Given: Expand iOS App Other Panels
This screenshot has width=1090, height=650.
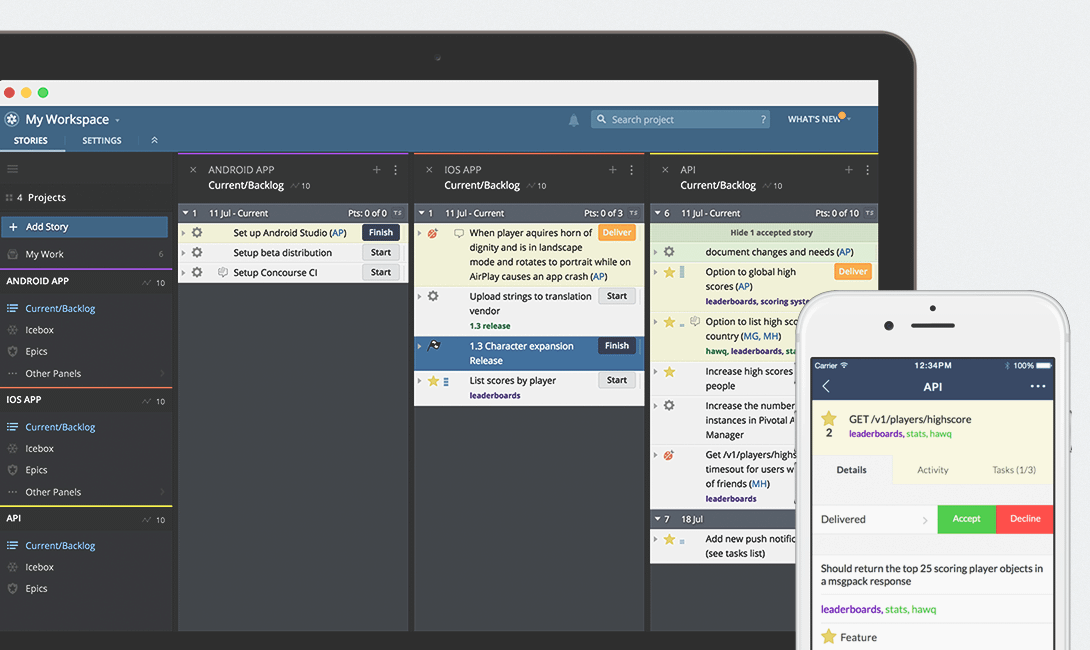Looking at the screenshot, I should pos(162,492).
